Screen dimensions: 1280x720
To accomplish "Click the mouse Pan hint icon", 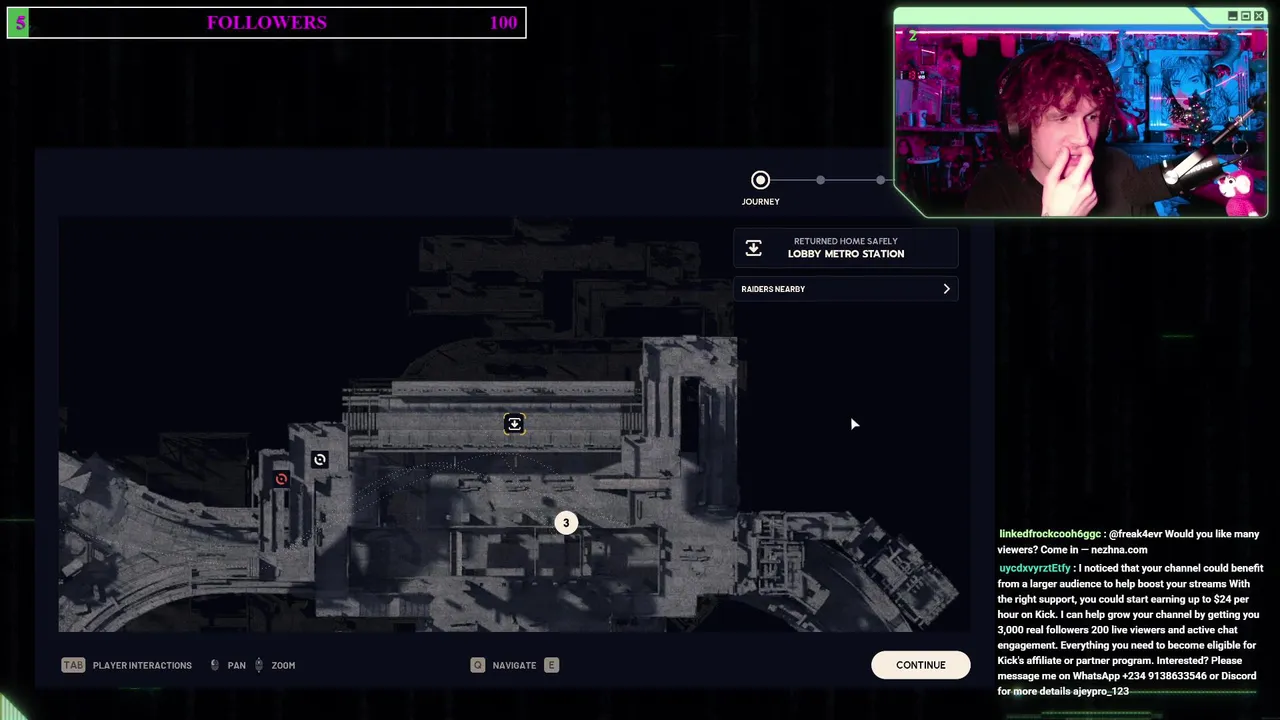I will click(x=215, y=665).
